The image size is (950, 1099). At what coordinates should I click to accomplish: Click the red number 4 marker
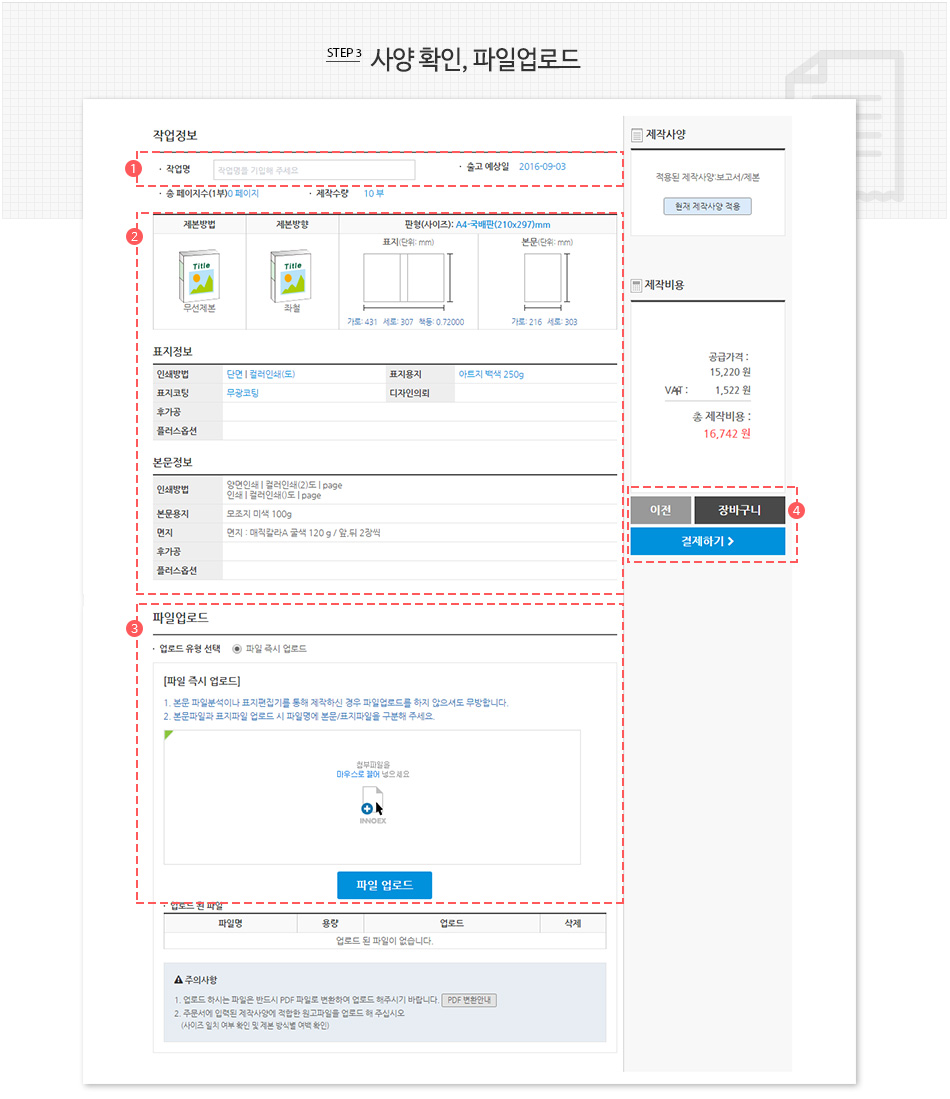point(797,510)
